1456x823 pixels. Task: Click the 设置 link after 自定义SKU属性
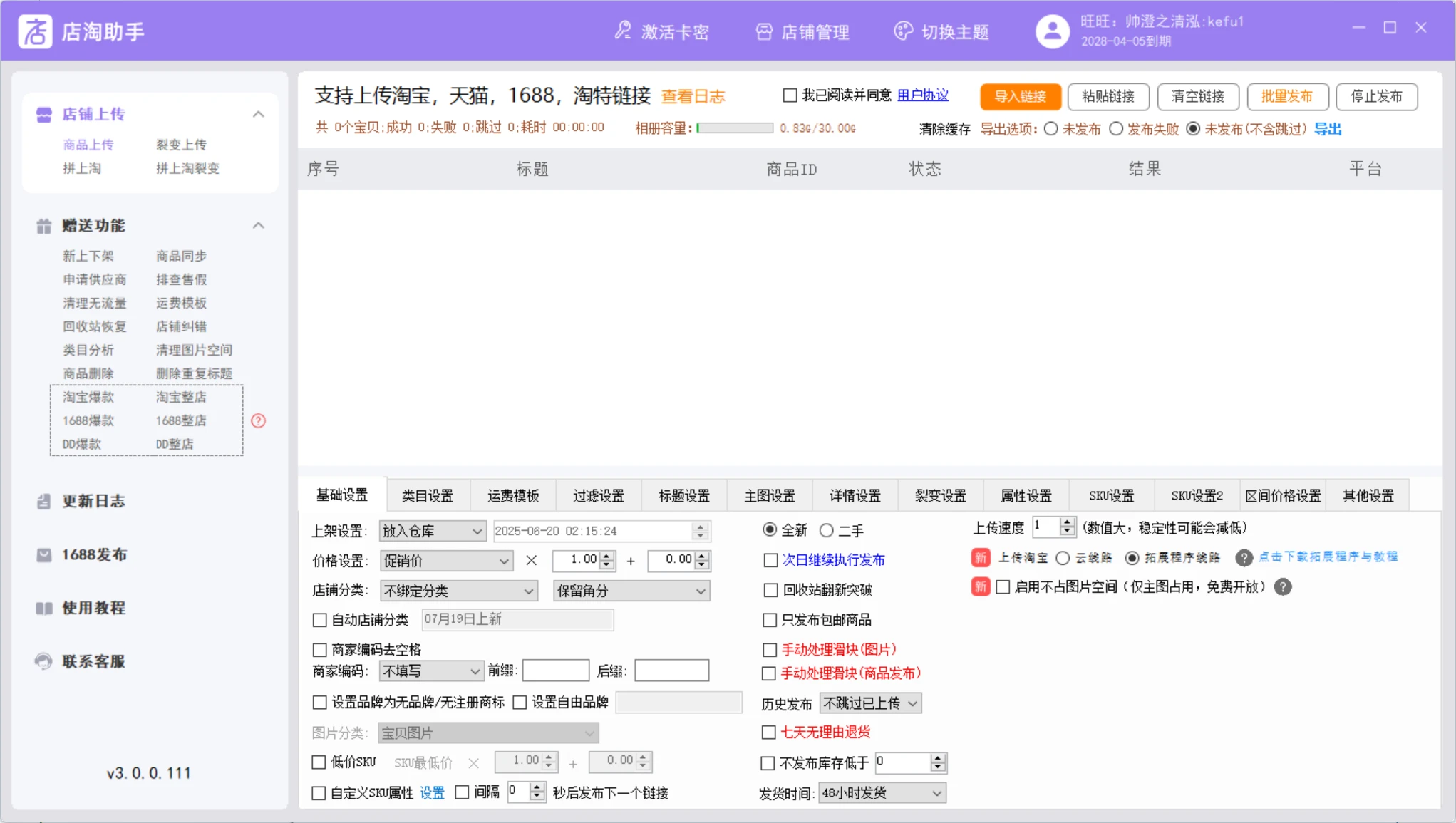point(432,793)
